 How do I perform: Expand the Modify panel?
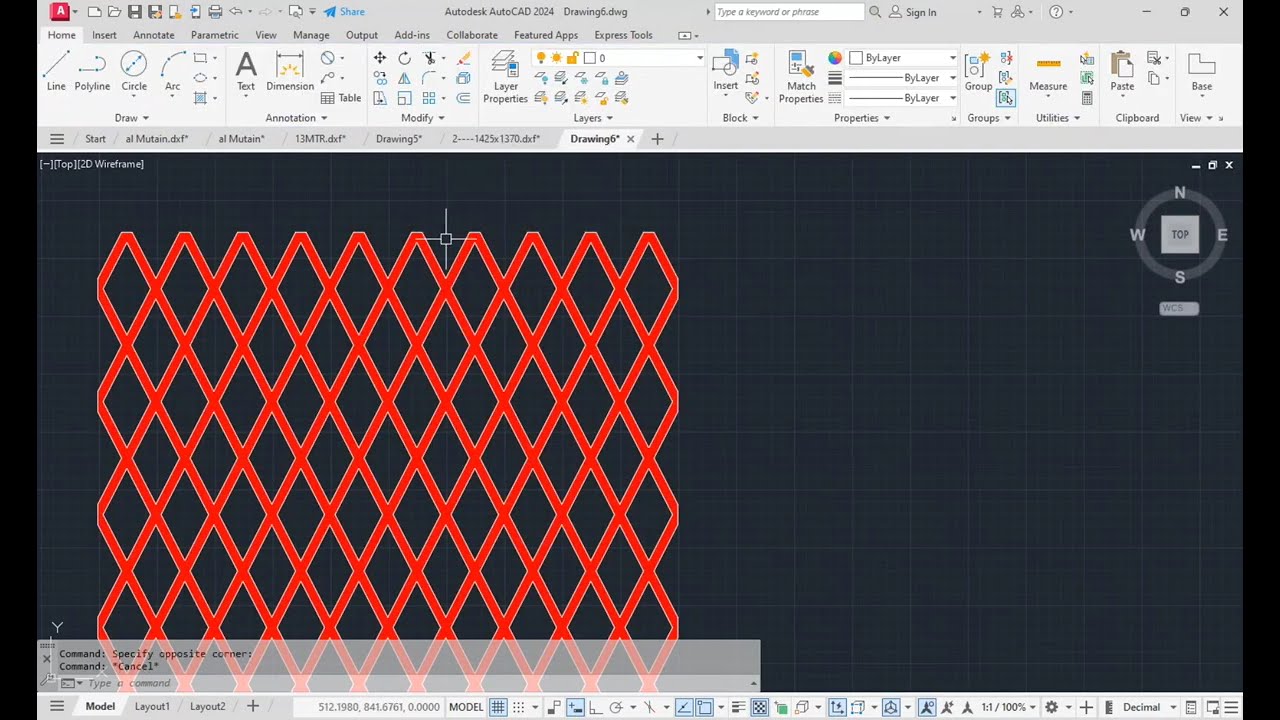[423, 118]
